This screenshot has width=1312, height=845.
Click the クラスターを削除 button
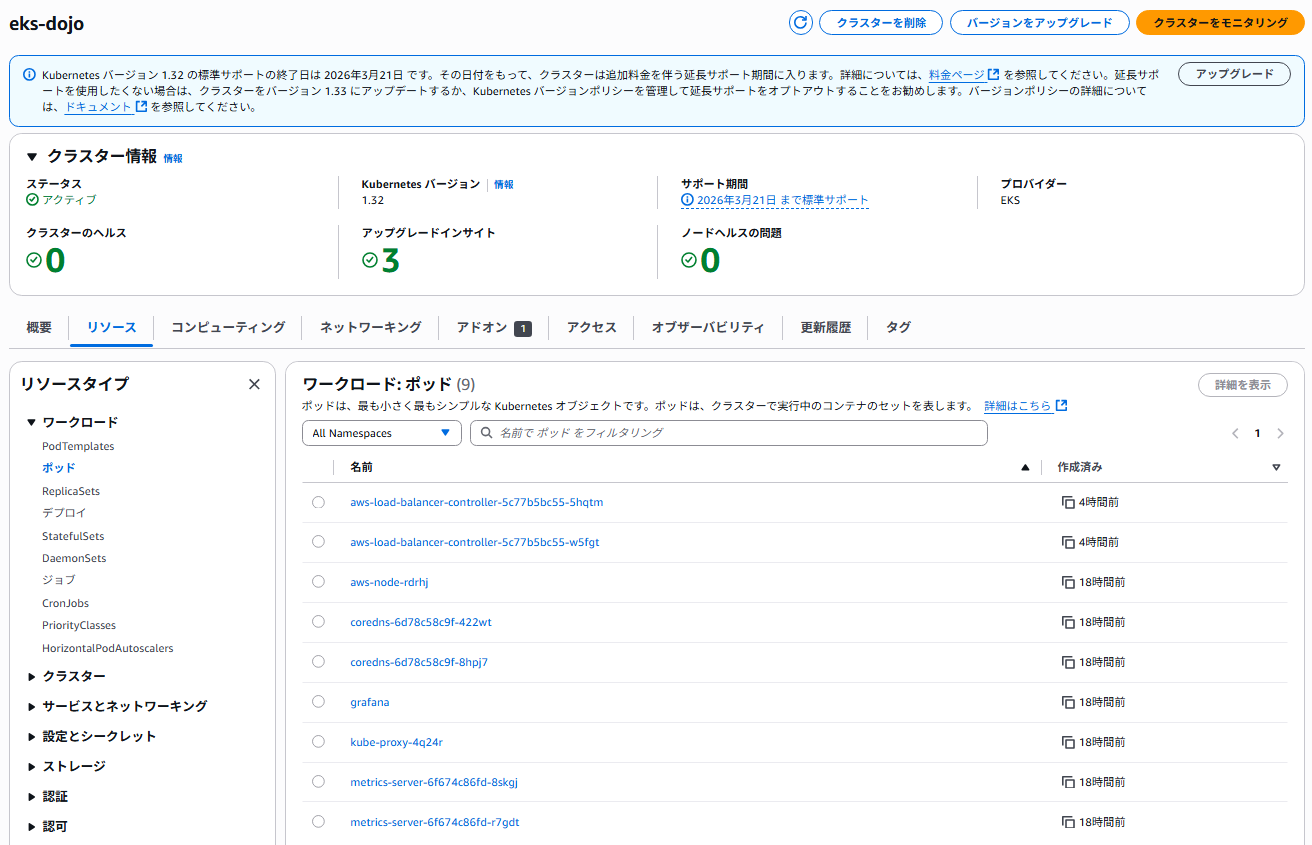[881, 23]
